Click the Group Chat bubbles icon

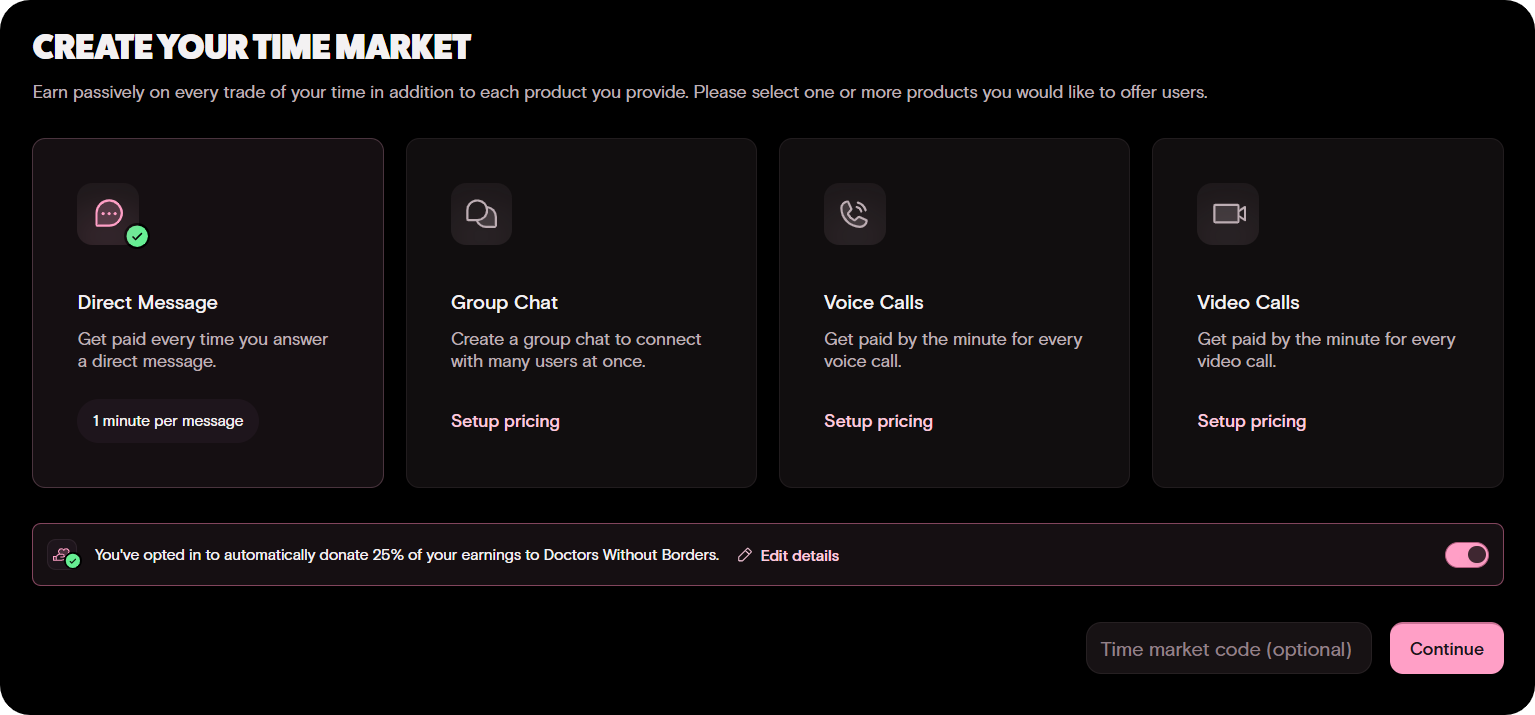coord(481,213)
